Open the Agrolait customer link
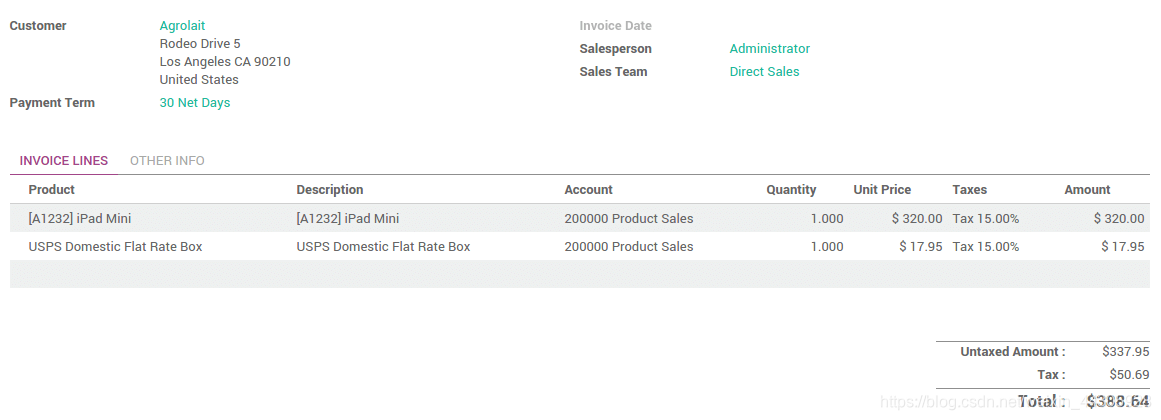 tap(182, 26)
